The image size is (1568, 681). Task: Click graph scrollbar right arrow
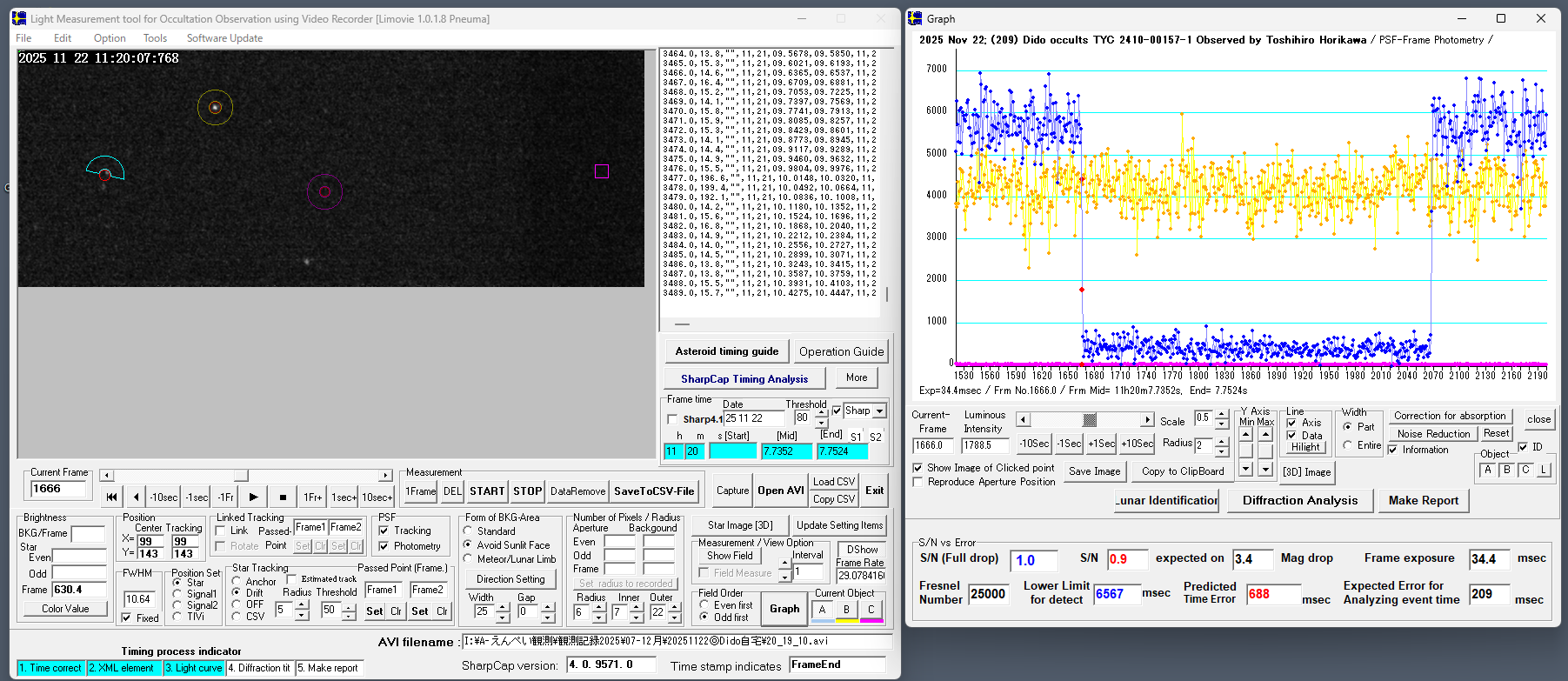pos(1147,420)
